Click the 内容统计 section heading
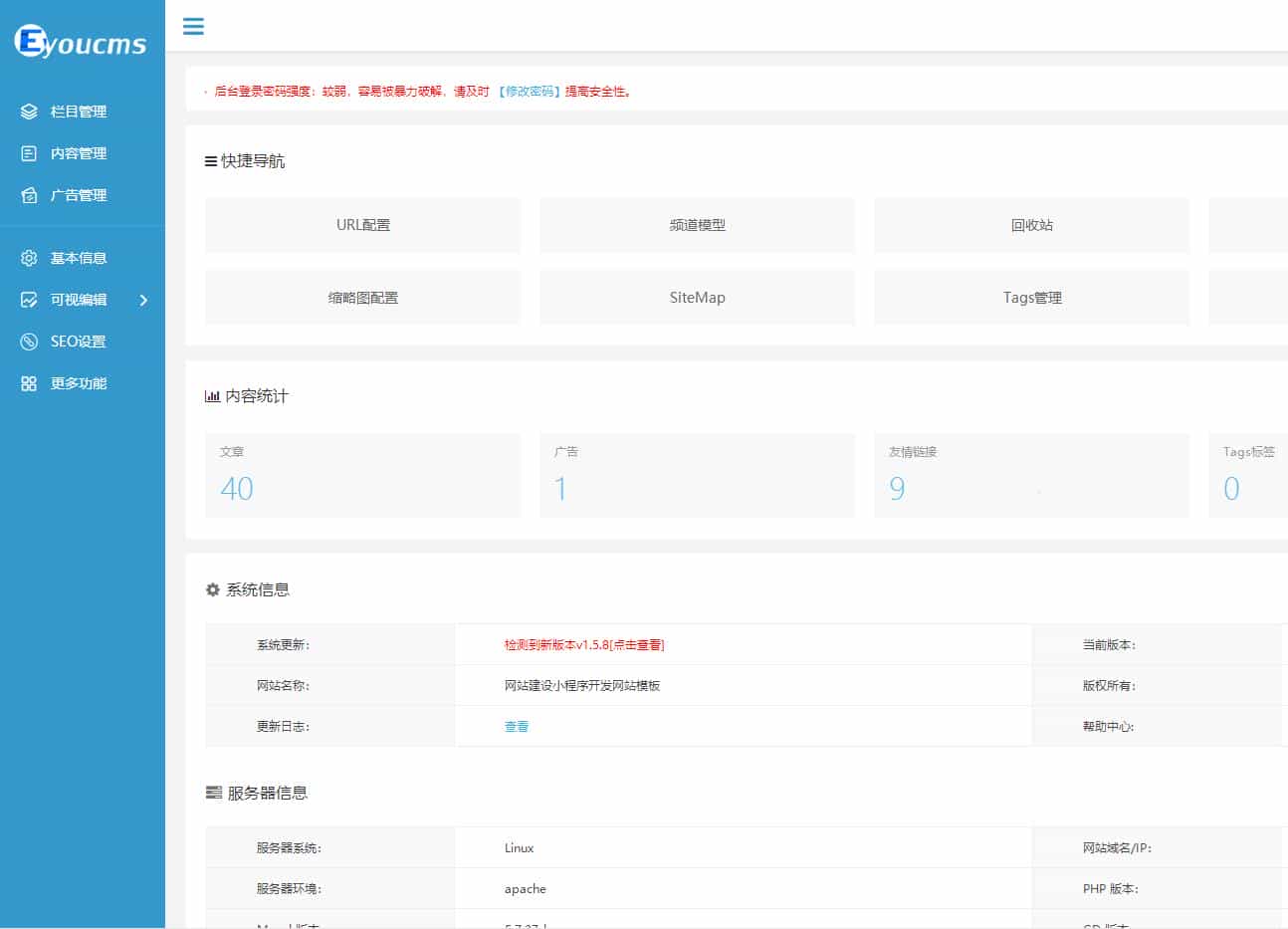1288x929 pixels. [x=257, y=396]
